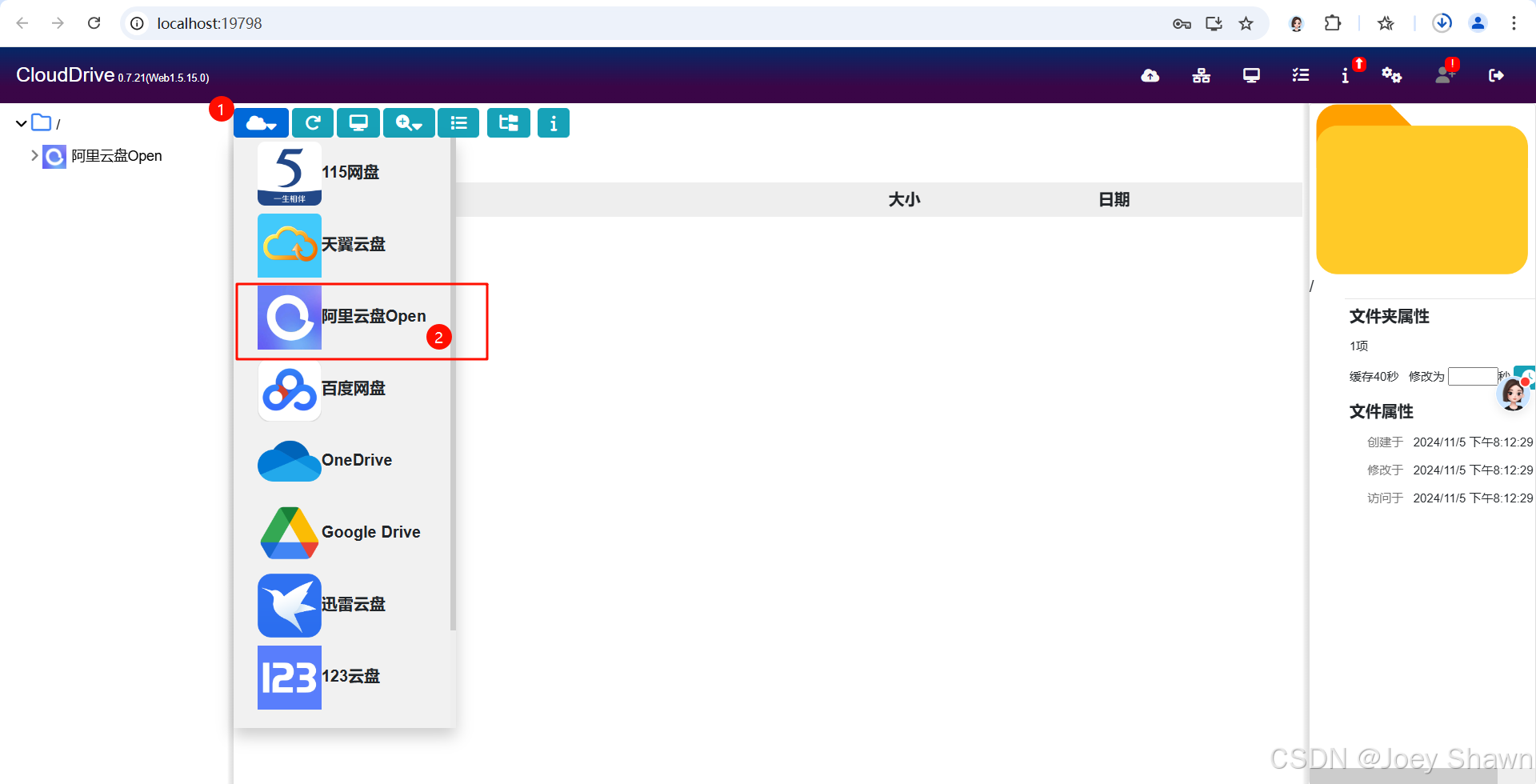This screenshot has height=784, width=1536.
Task: Click the monitor icon in header
Action: pyautogui.click(x=1251, y=75)
